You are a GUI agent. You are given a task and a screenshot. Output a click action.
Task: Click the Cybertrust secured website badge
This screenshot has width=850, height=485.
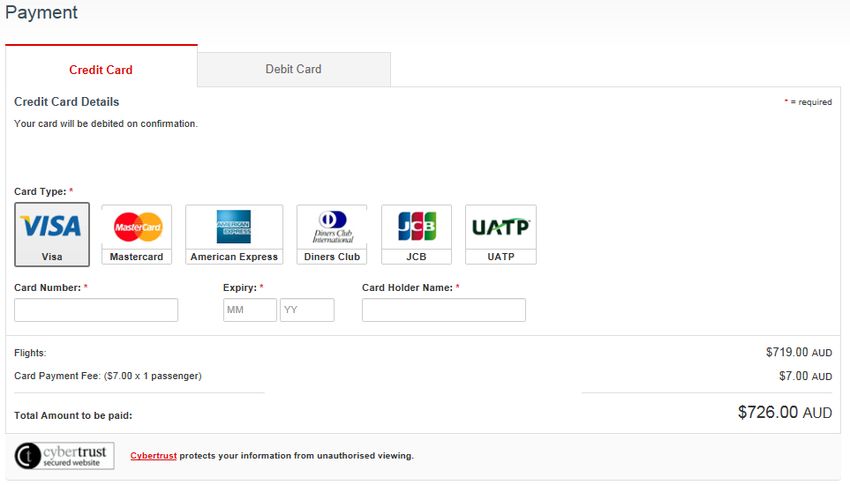click(x=65, y=456)
